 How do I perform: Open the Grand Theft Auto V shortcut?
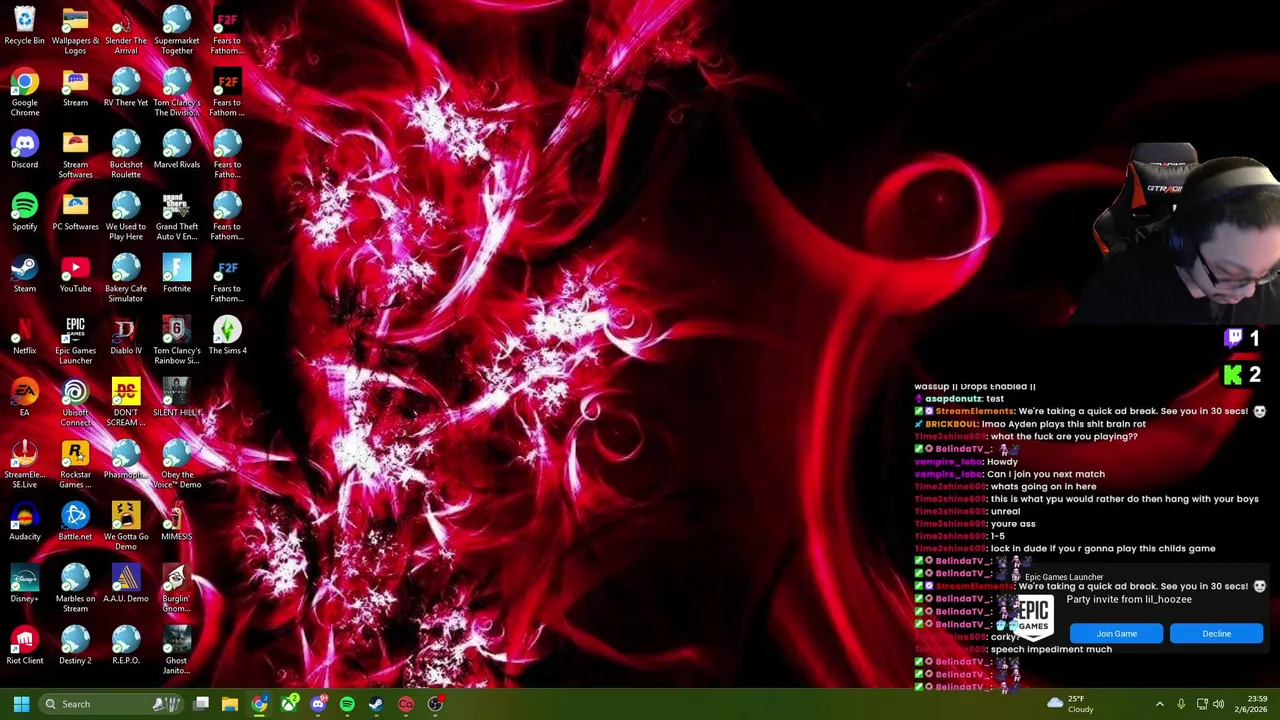(x=177, y=217)
